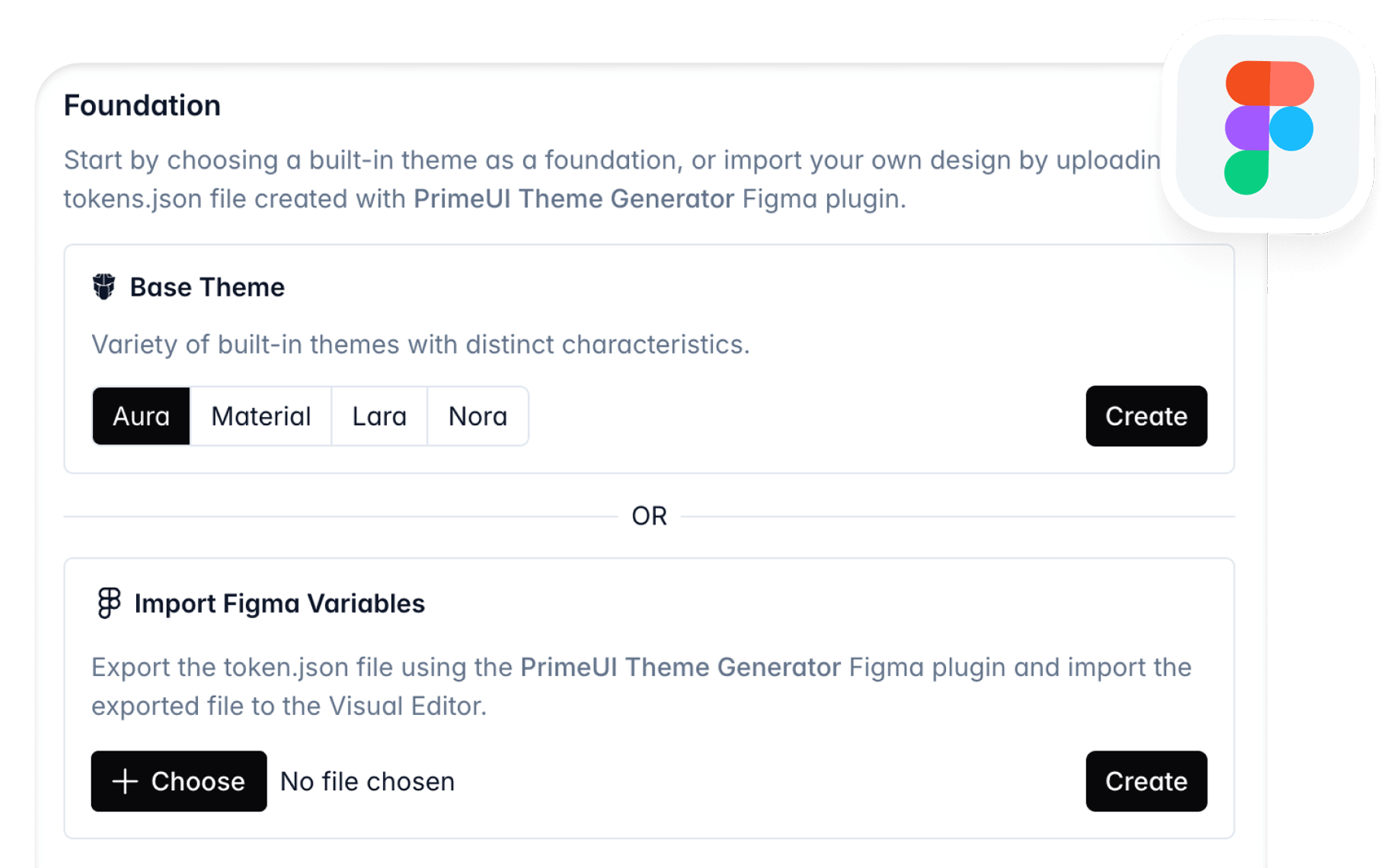This screenshot has height=868, width=1390.
Task: Click Create under Import Figma Variables
Action: point(1146,781)
